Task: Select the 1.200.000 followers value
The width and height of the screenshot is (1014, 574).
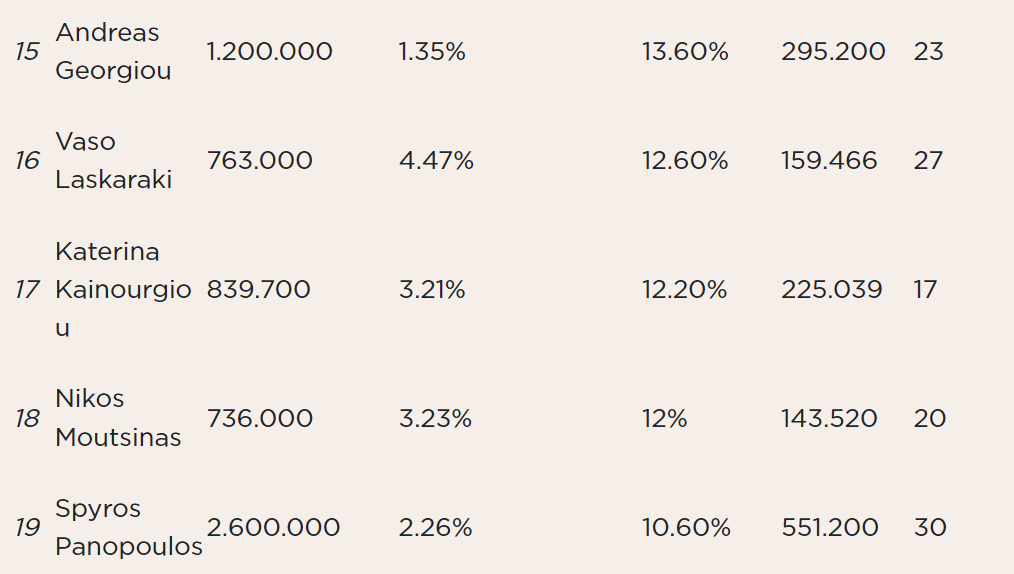Action: click(269, 52)
